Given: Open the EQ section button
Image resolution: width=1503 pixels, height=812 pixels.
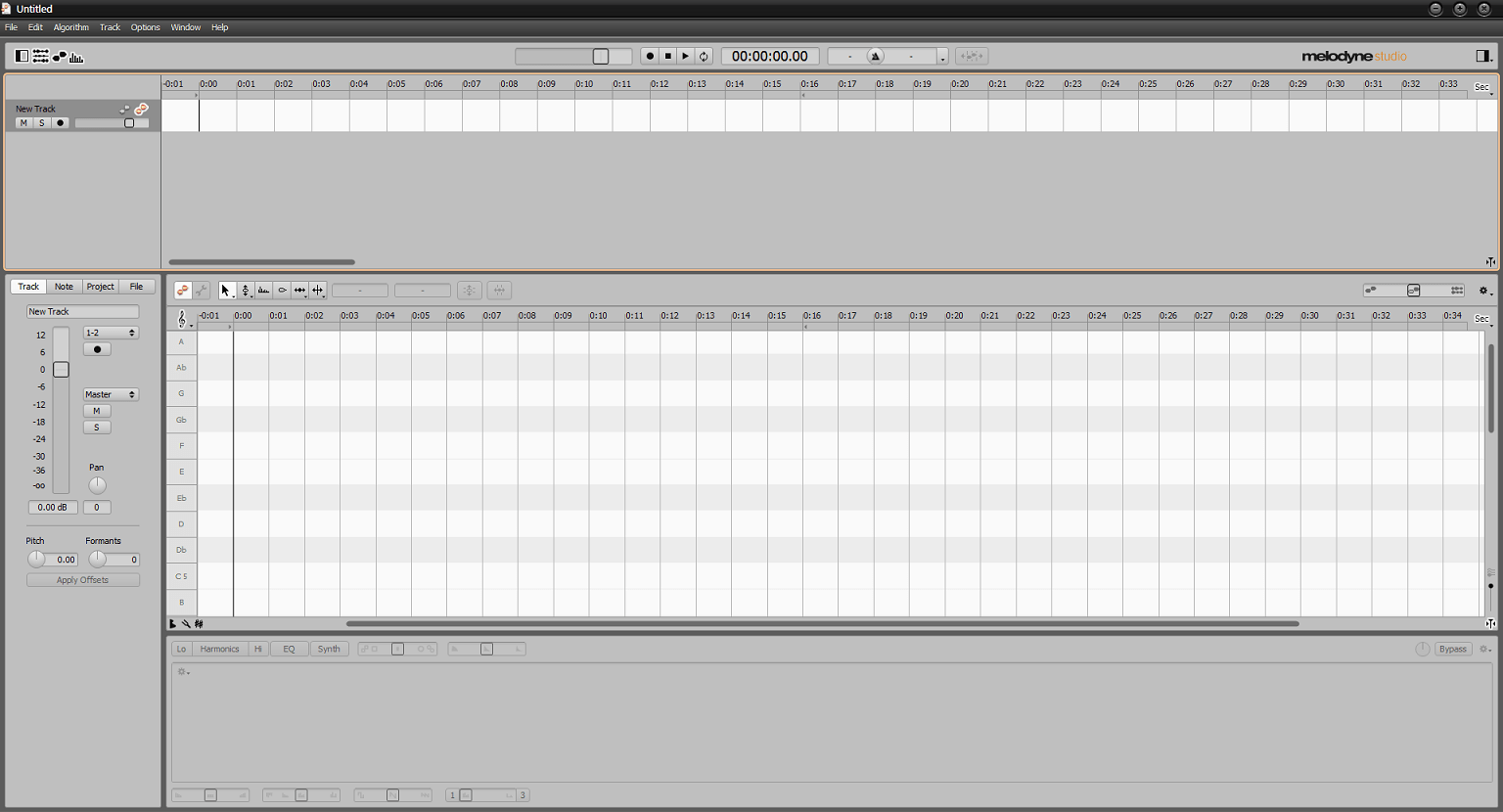Looking at the screenshot, I should (290, 649).
